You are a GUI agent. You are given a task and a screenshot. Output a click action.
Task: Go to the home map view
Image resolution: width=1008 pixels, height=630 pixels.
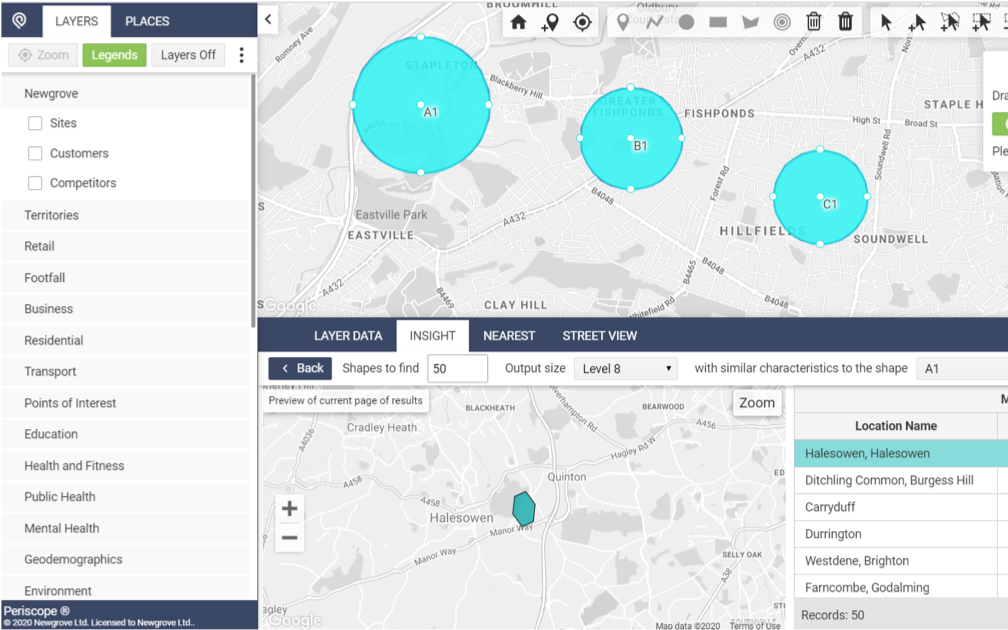tap(518, 22)
